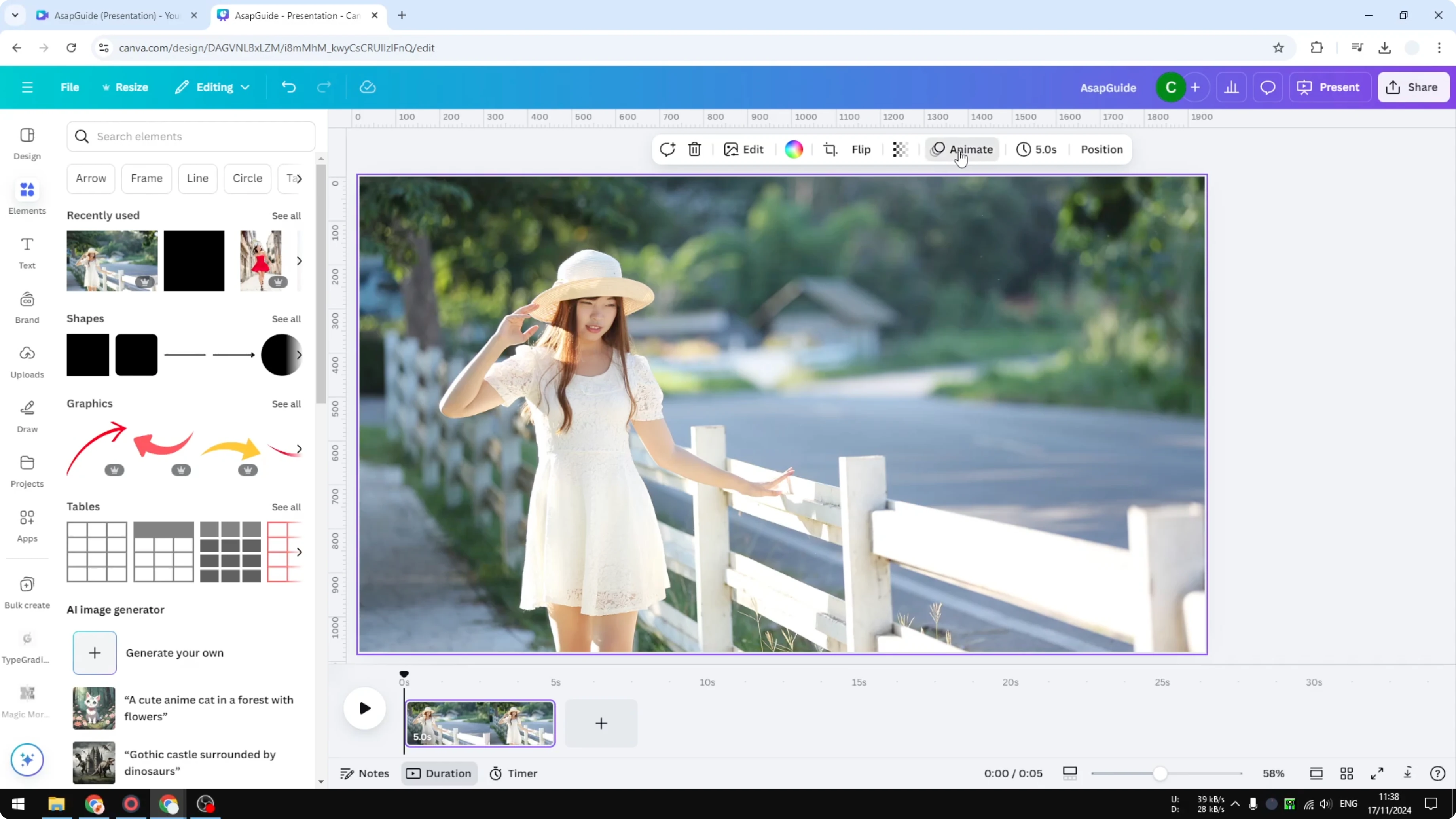Delete the selected image via trash icon
Viewport: 1456px width, 819px height.
click(x=694, y=149)
